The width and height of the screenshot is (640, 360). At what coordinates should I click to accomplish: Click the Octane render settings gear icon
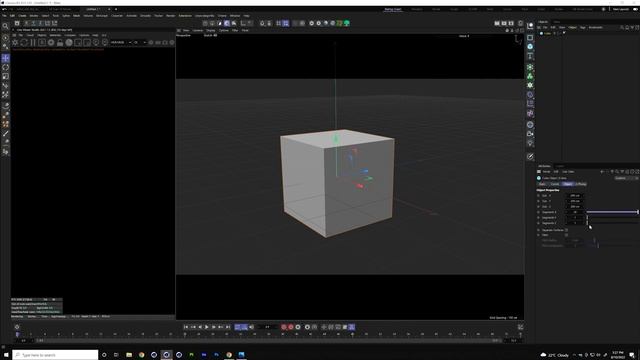click(51, 42)
